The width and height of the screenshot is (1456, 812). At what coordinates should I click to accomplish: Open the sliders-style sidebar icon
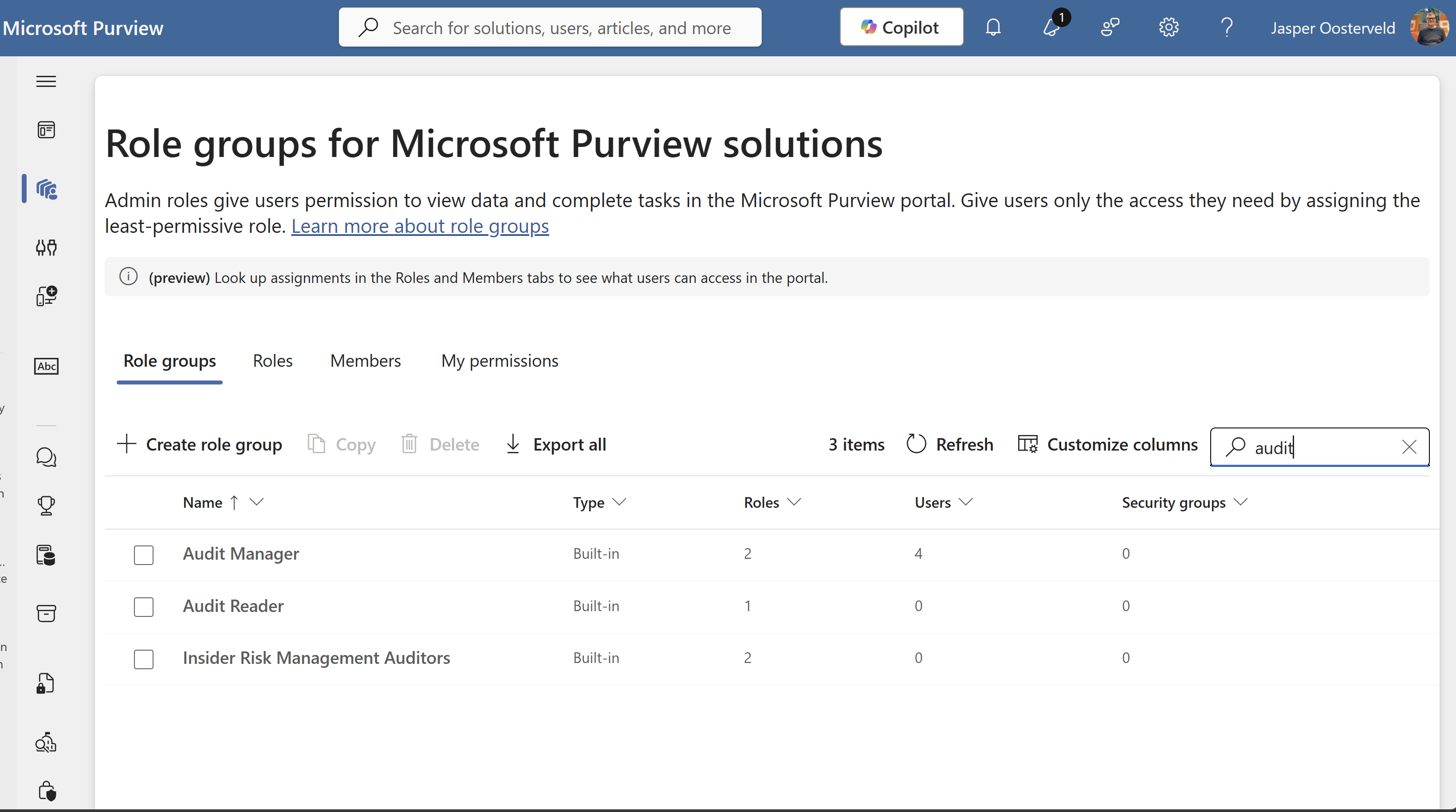[x=46, y=247]
